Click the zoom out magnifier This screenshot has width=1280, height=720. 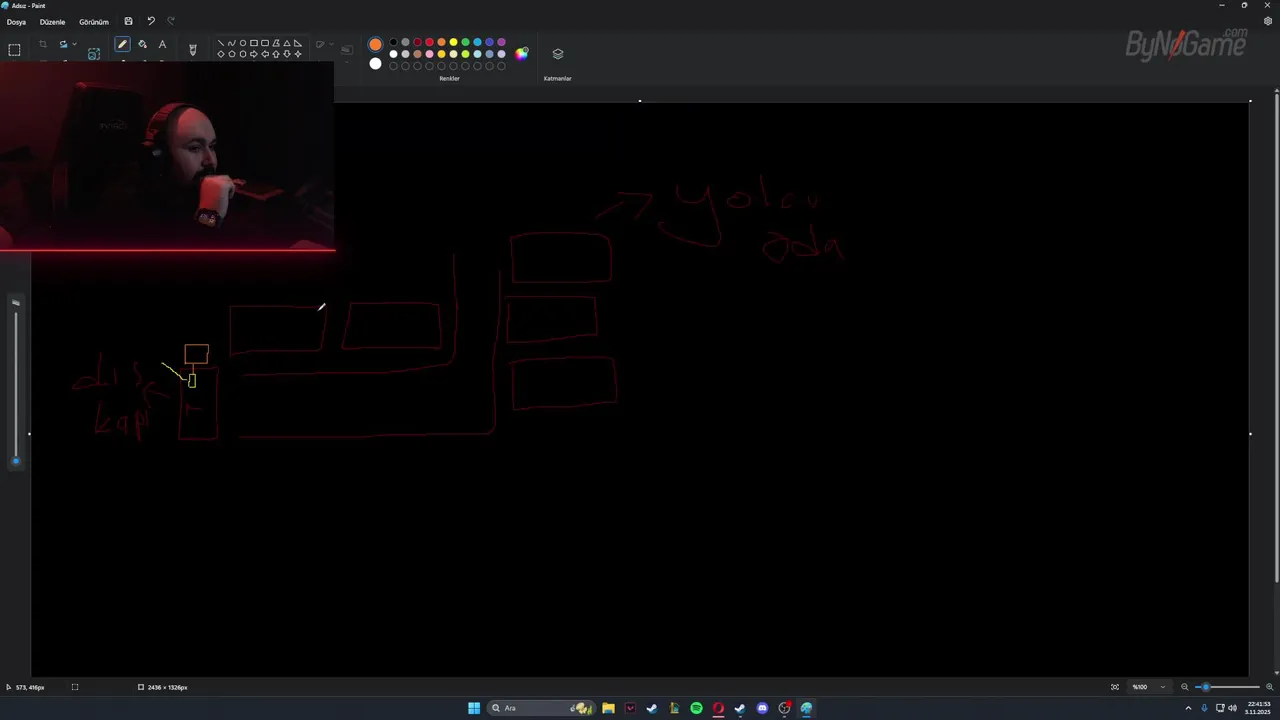(x=1185, y=687)
